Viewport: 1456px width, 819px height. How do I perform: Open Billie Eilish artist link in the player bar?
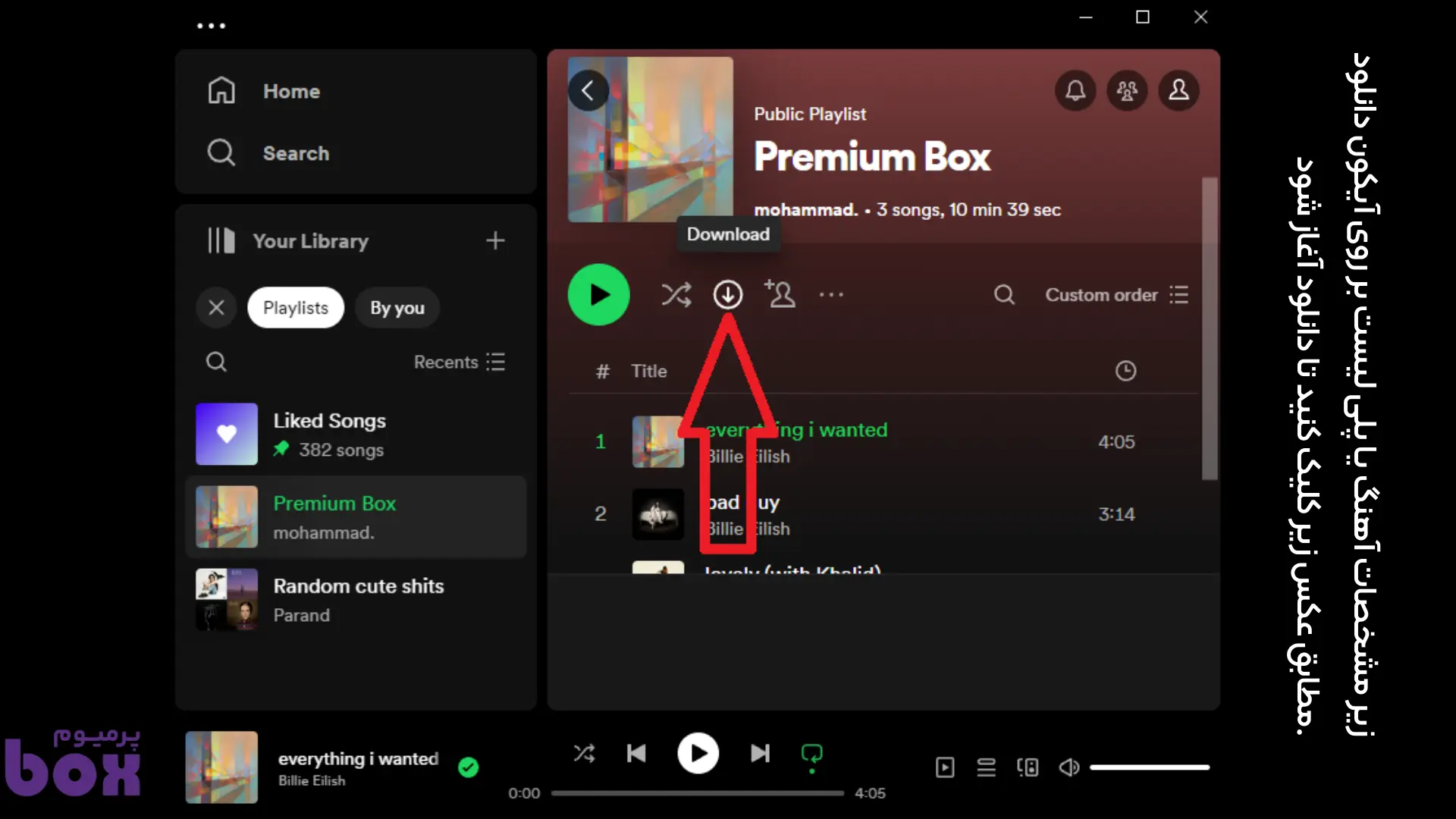point(312,781)
